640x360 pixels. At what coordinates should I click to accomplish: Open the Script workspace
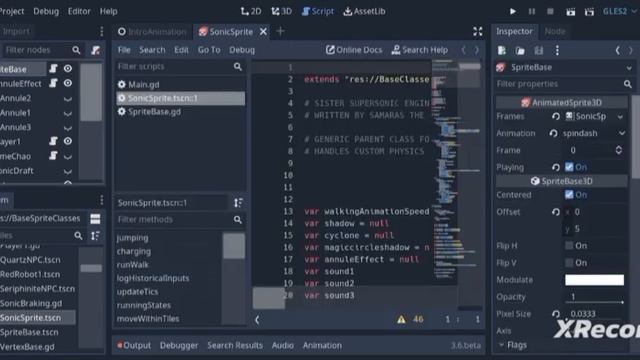point(318,11)
